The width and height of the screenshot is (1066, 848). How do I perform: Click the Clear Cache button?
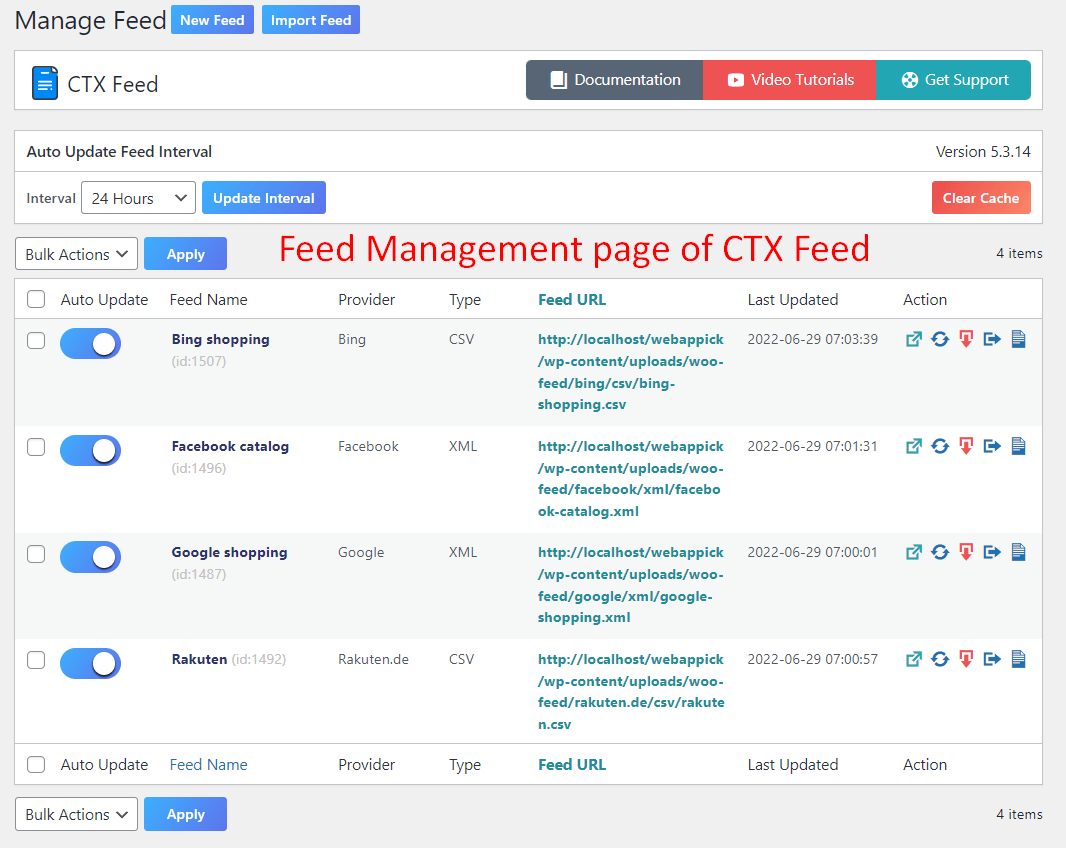(981, 197)
